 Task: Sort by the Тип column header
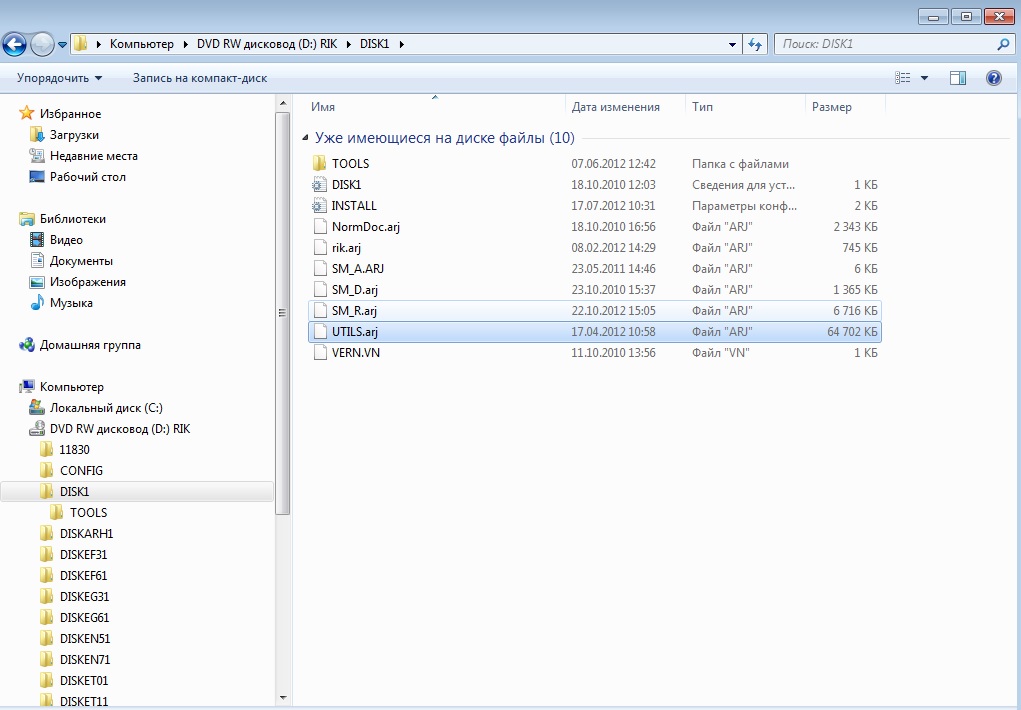746,107
